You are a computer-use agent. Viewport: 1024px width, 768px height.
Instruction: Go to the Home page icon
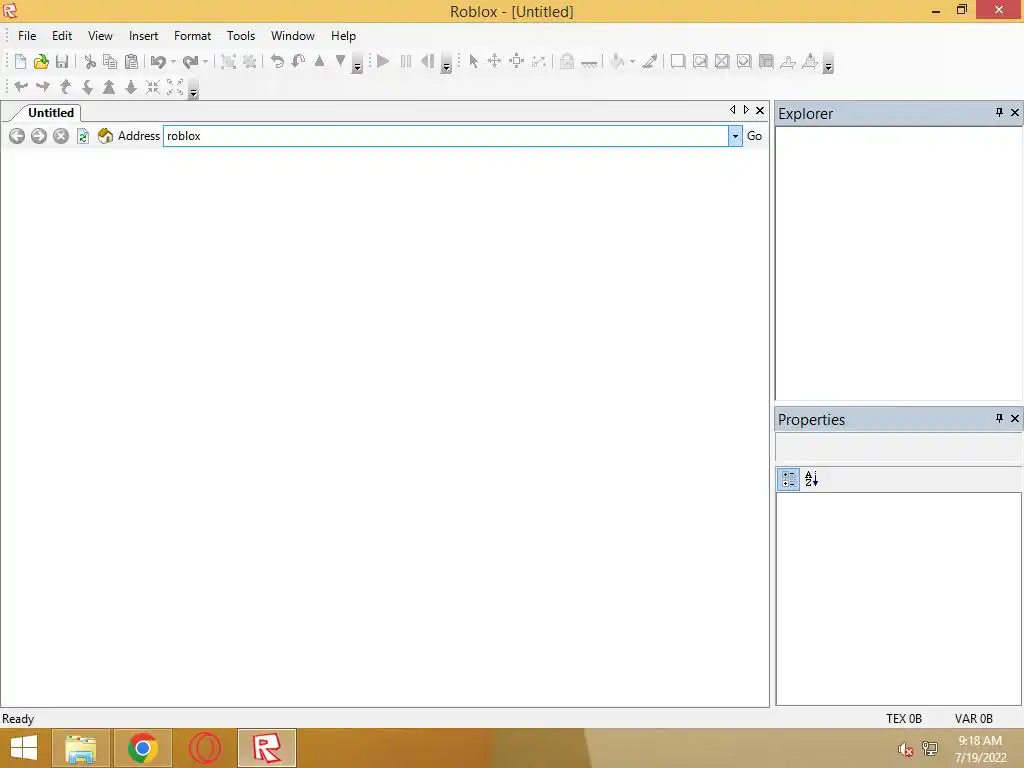[105, 136]
